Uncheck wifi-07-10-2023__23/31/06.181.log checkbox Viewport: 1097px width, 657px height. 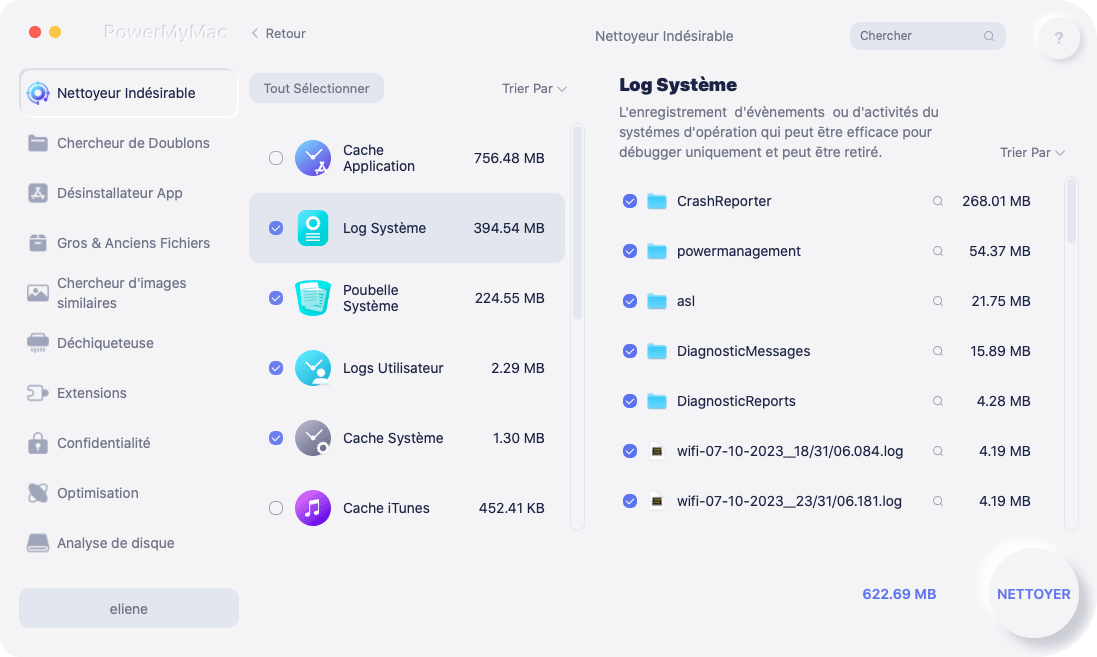[630, 502]
